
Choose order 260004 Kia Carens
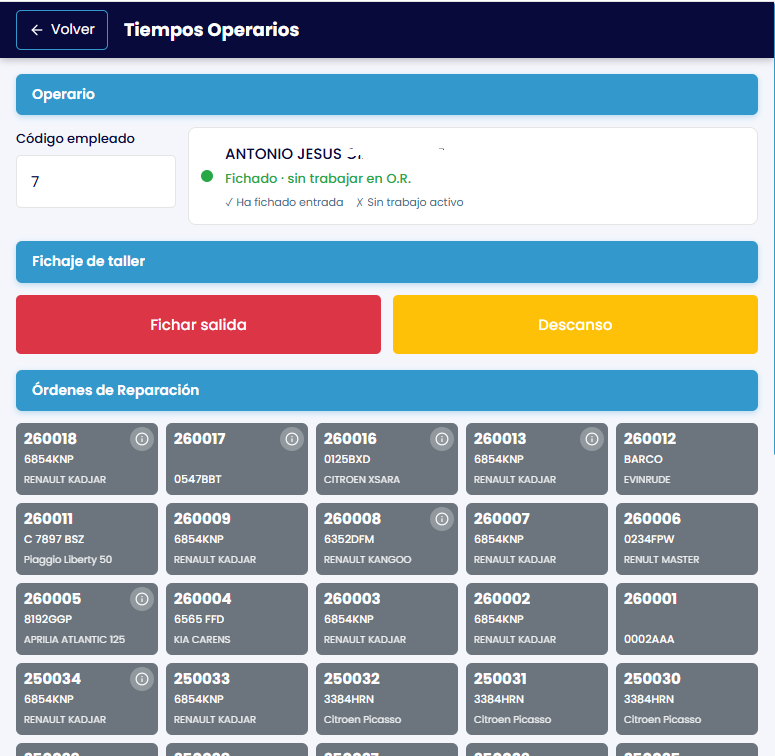(x=237, y=619)
